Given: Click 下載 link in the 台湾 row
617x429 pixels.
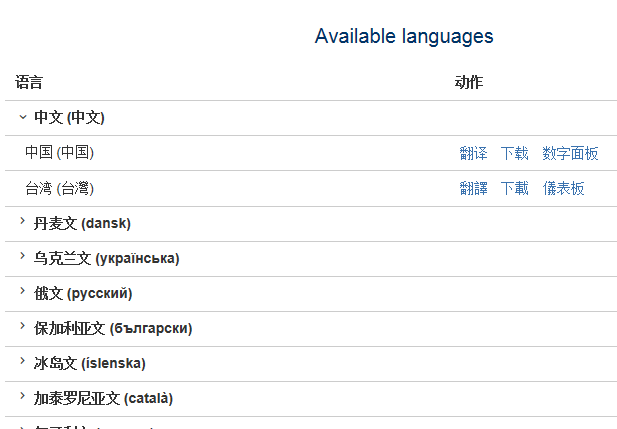Looking at the screenshot, I should 514,188.
